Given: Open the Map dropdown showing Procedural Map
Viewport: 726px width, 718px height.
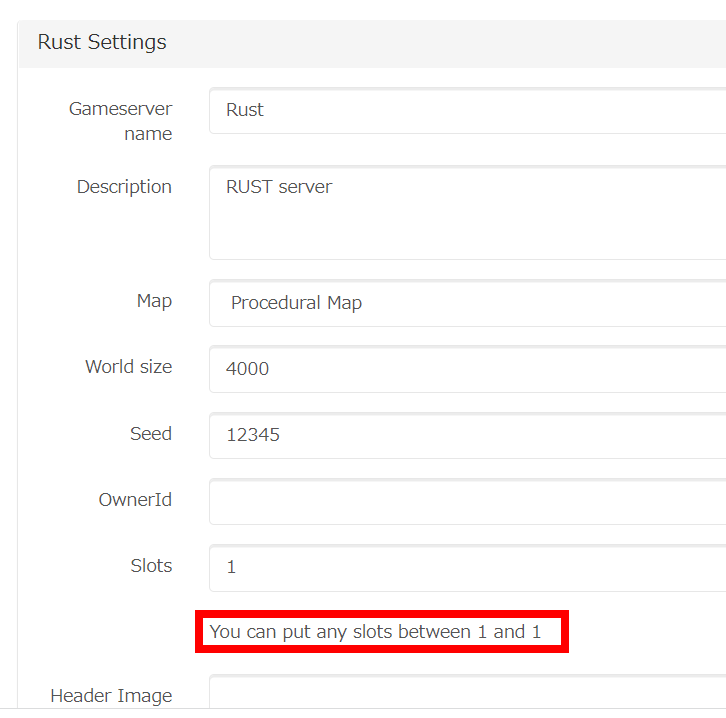Looking at the screenshot, I should point(468,303).
